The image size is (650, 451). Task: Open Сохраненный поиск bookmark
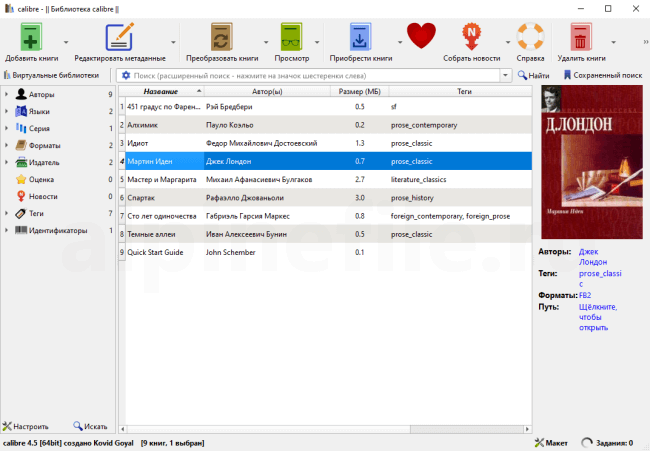[603, 75]
